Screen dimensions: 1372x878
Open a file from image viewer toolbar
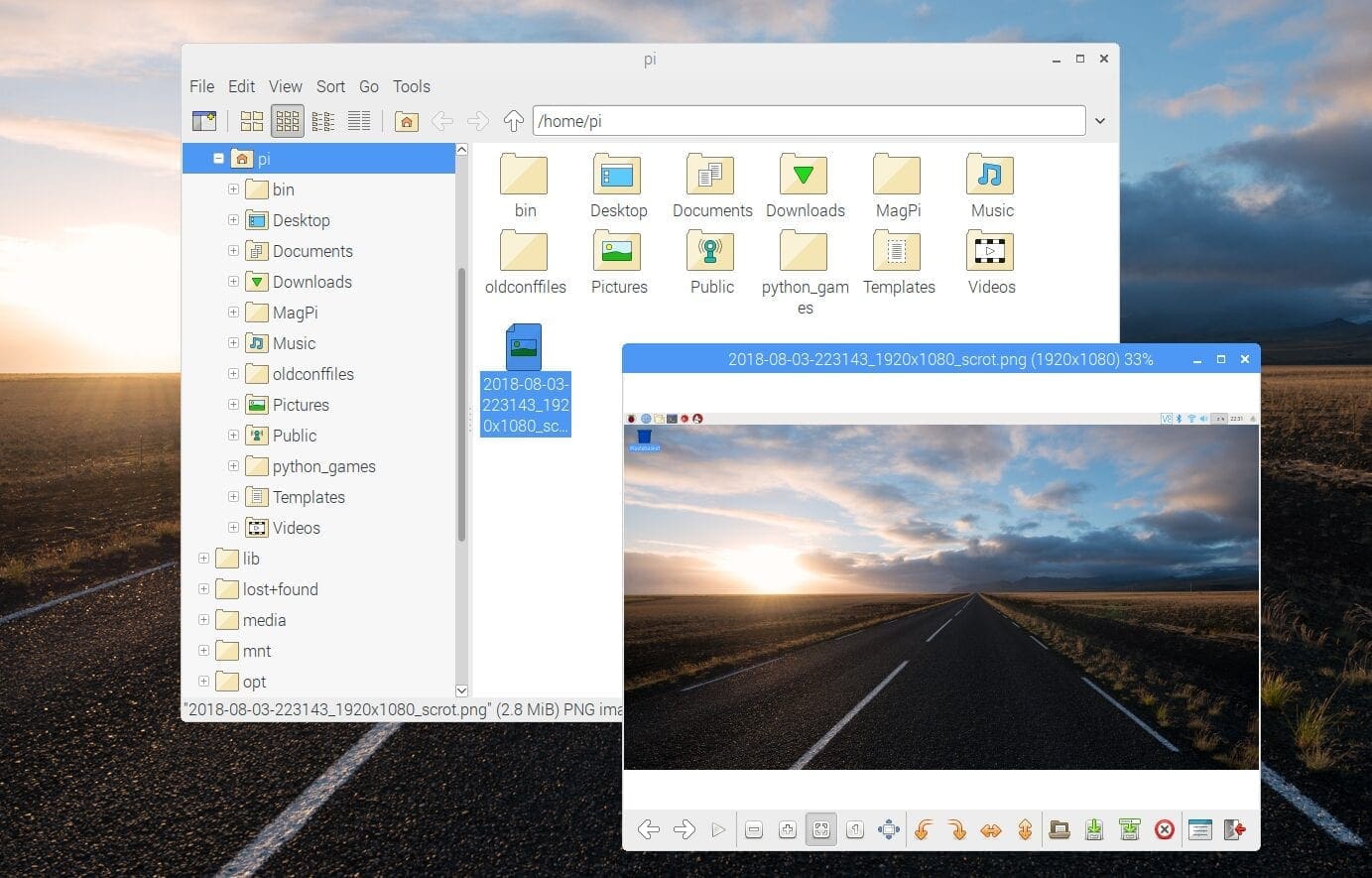[1060, 829]
